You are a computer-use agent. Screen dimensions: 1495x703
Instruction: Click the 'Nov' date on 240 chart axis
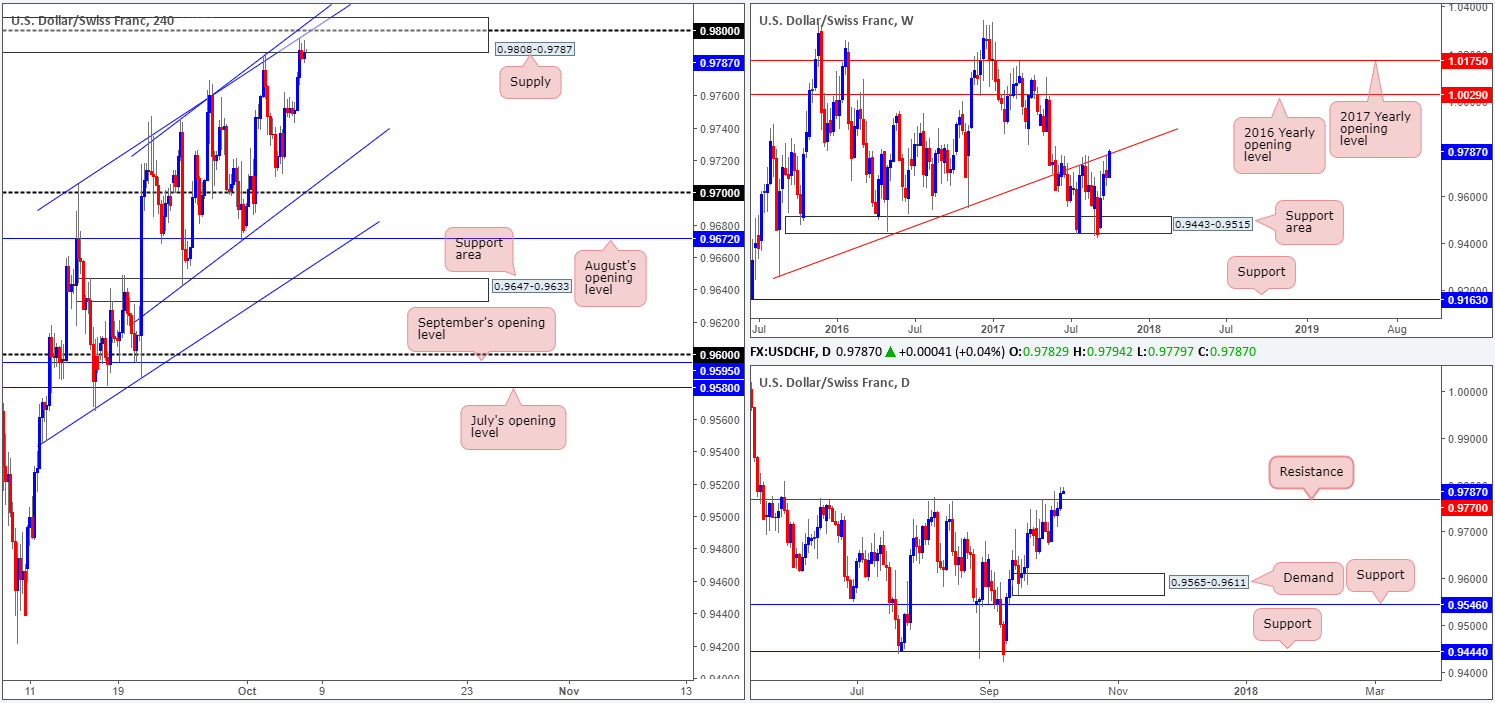click(567, 691)
